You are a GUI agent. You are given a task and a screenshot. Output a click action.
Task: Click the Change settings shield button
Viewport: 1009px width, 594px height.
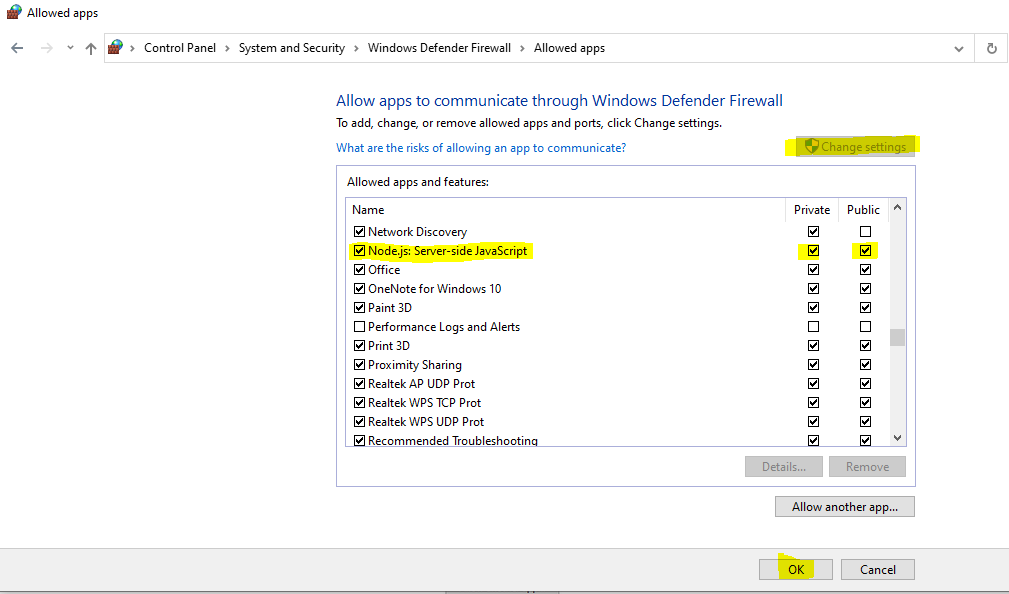tap(855, 147)
